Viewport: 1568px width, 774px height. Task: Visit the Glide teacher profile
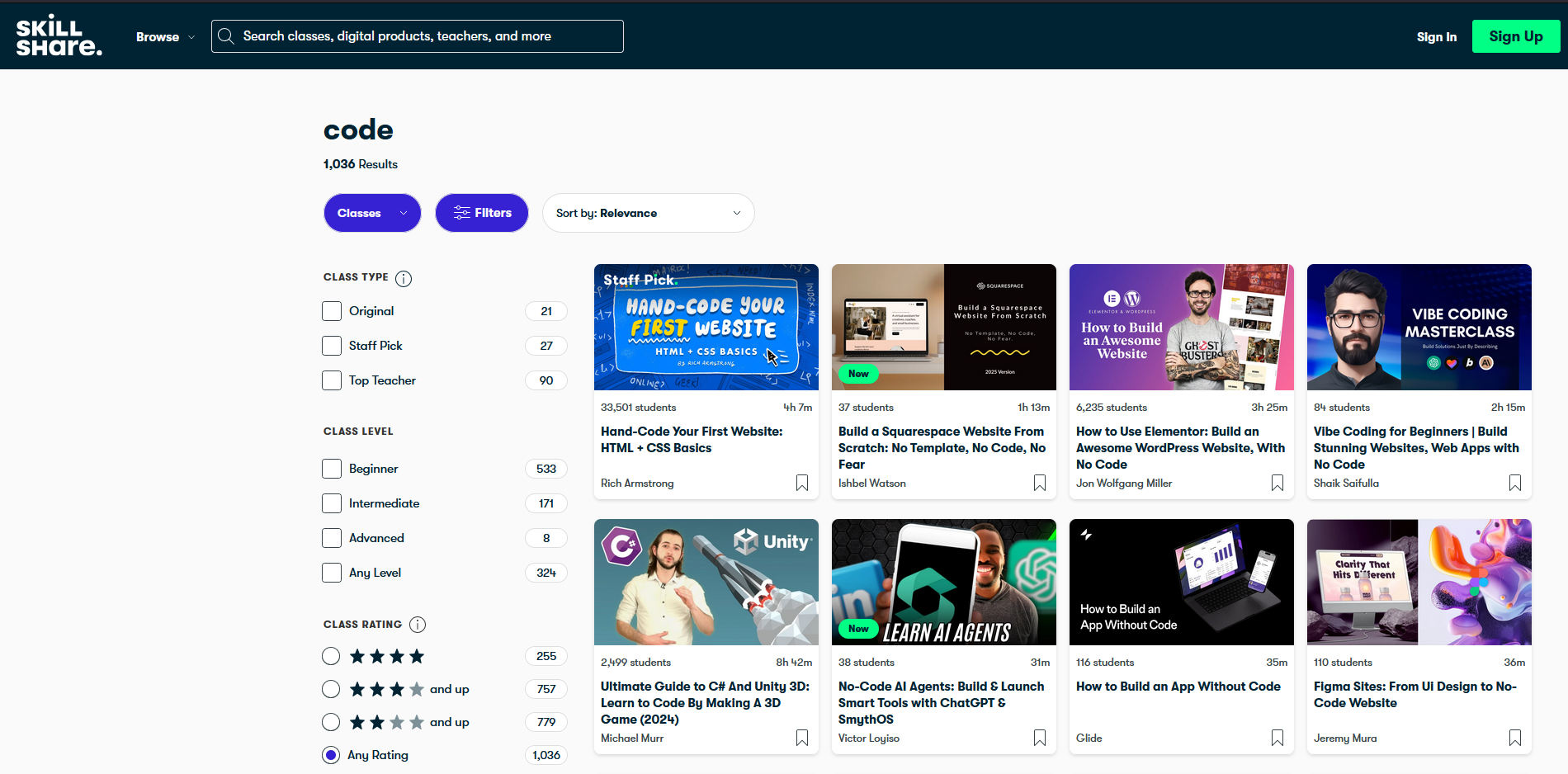coord(1089,739)
